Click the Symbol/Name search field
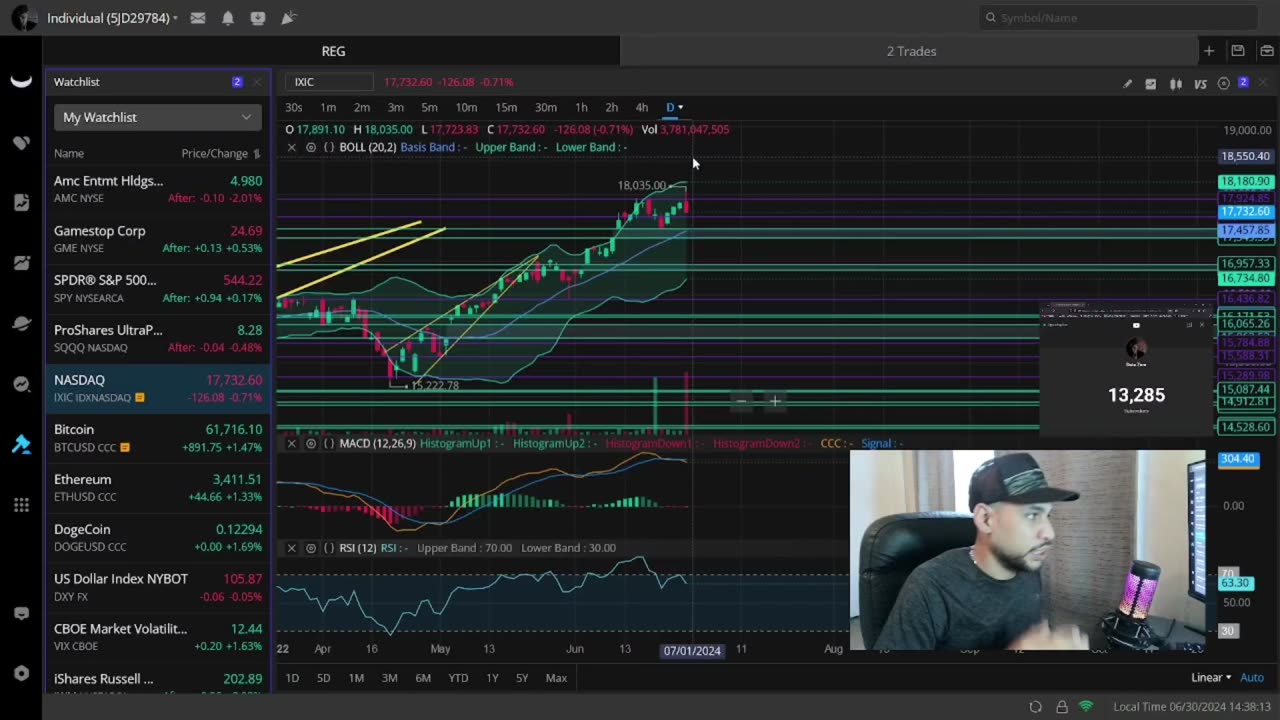The image size is (1280, 720). pos(1118,17)
